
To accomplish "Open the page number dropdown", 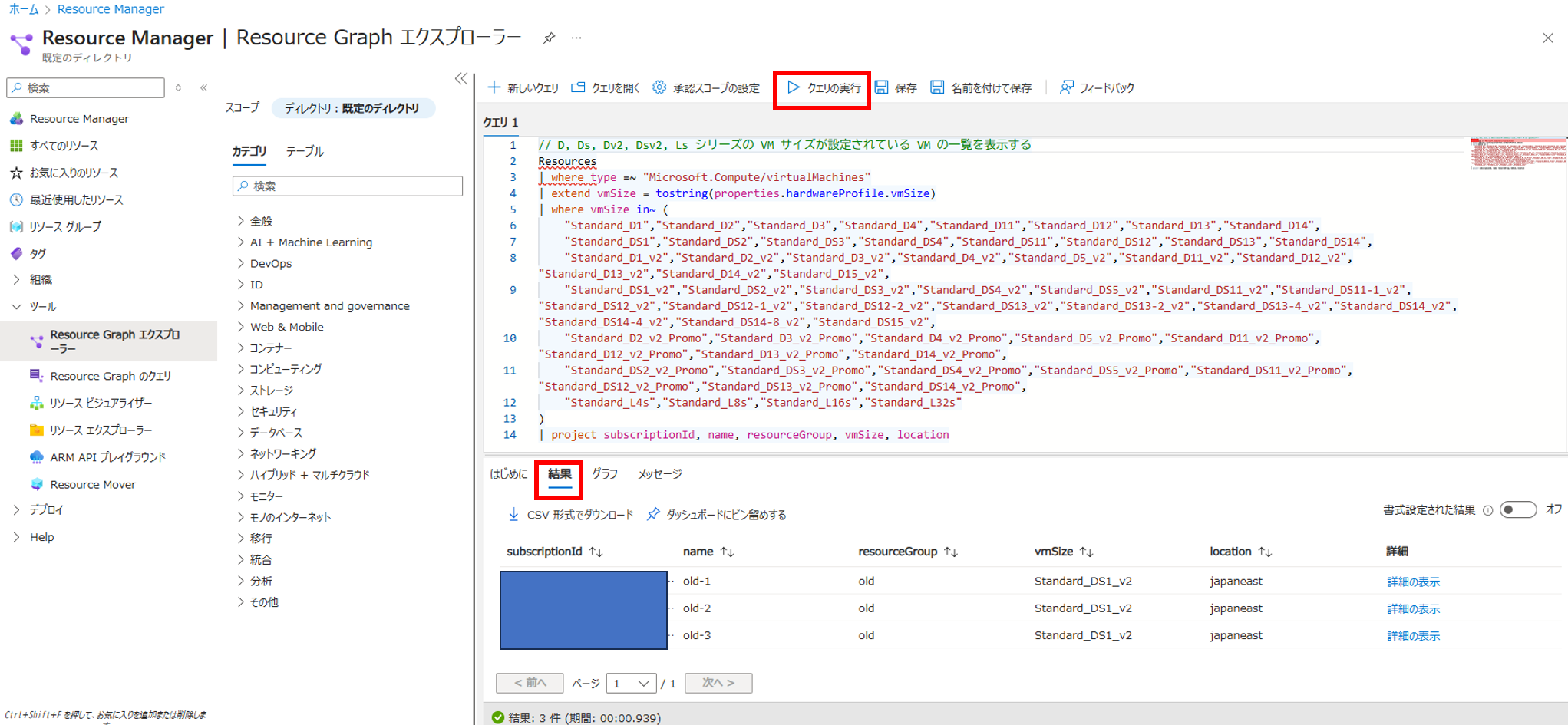I will [631, 683].
